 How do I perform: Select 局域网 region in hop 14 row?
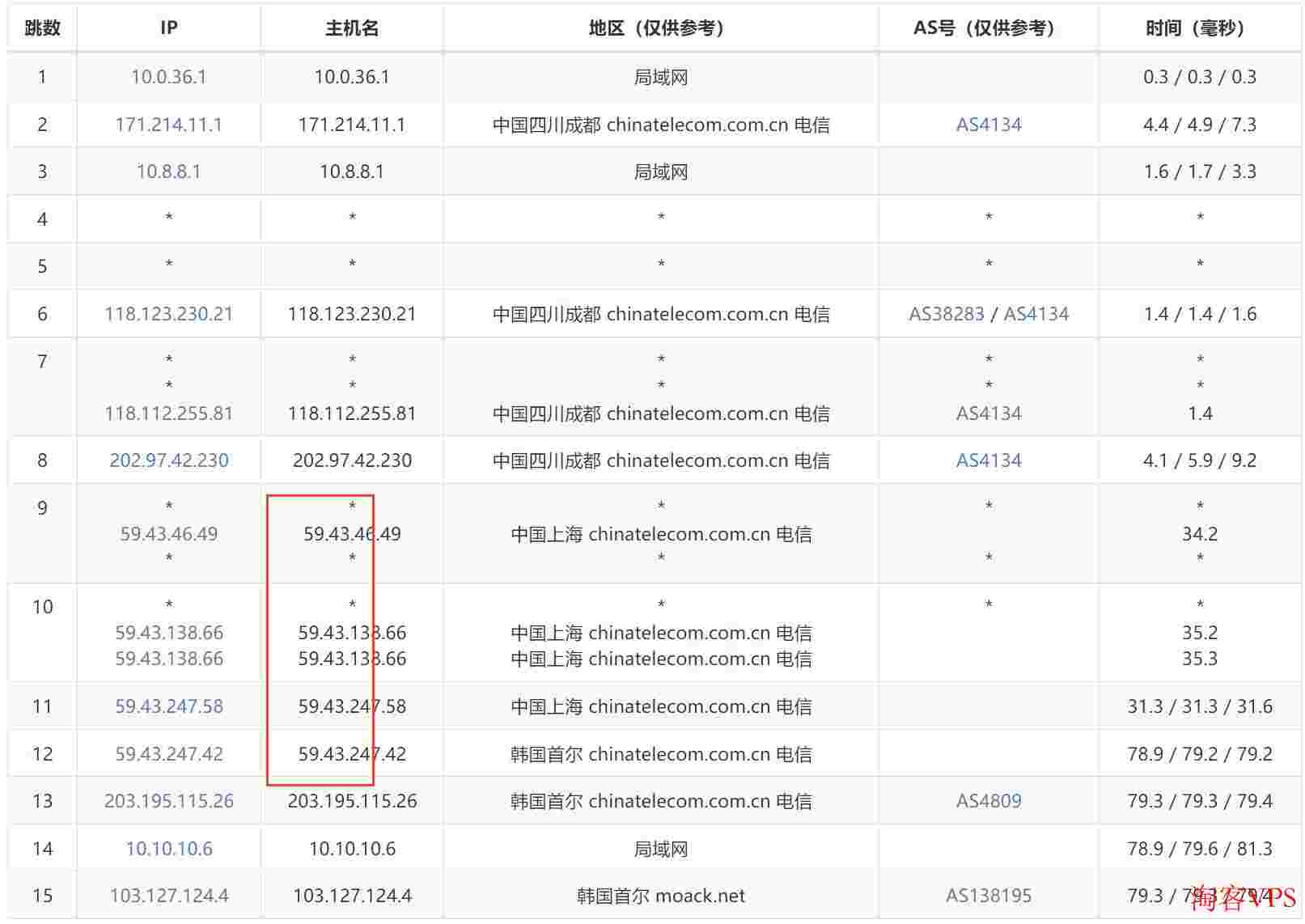pyautogui.click(x=661, y=849)
